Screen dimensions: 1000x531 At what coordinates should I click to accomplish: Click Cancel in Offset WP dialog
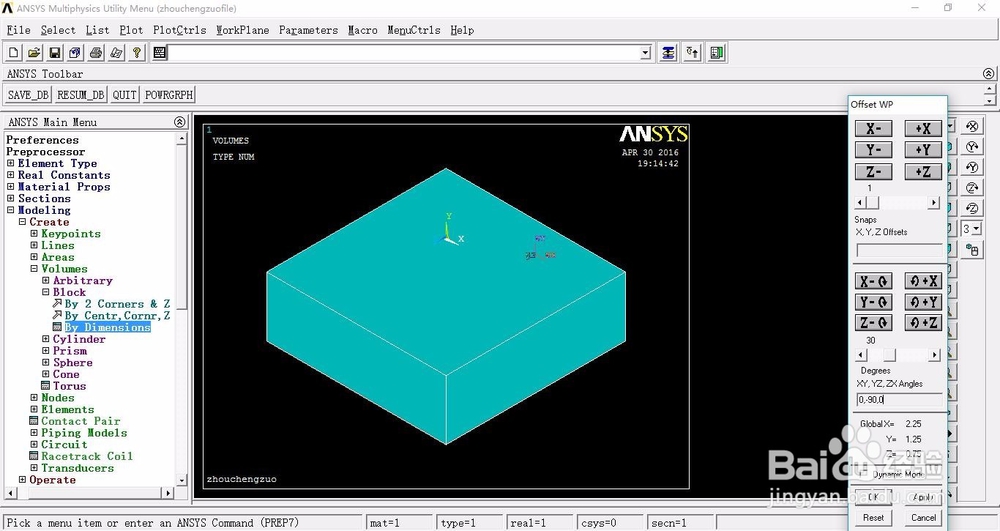pyautogui.click(x=923, y=518)
